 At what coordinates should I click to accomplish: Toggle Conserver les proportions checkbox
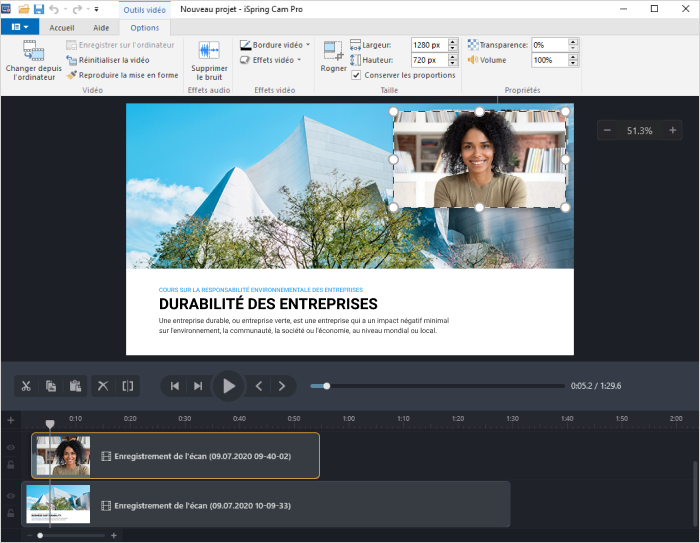point(356,75)
